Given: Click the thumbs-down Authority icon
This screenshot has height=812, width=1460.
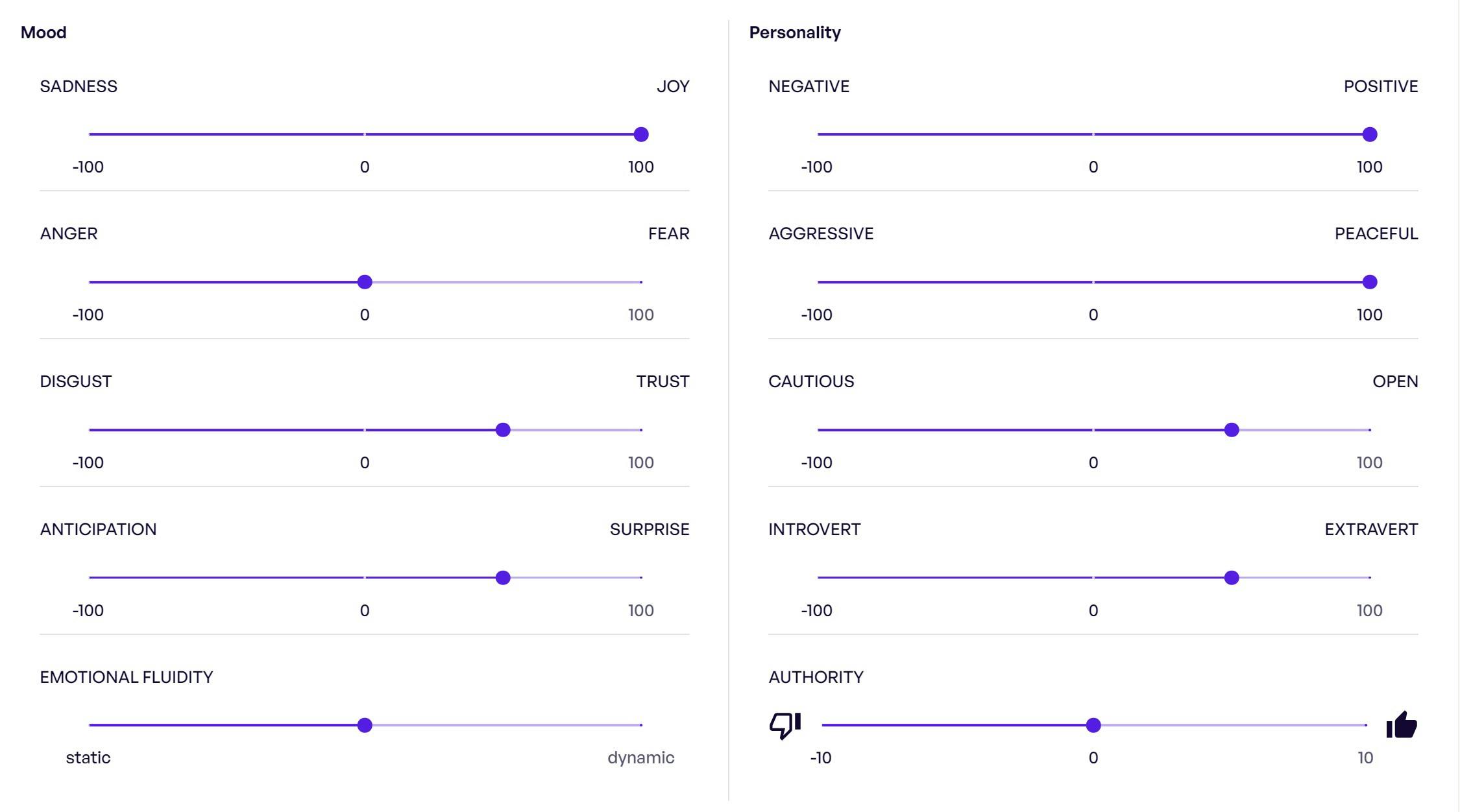Looking at the screenshot, I should pos(785,725).
